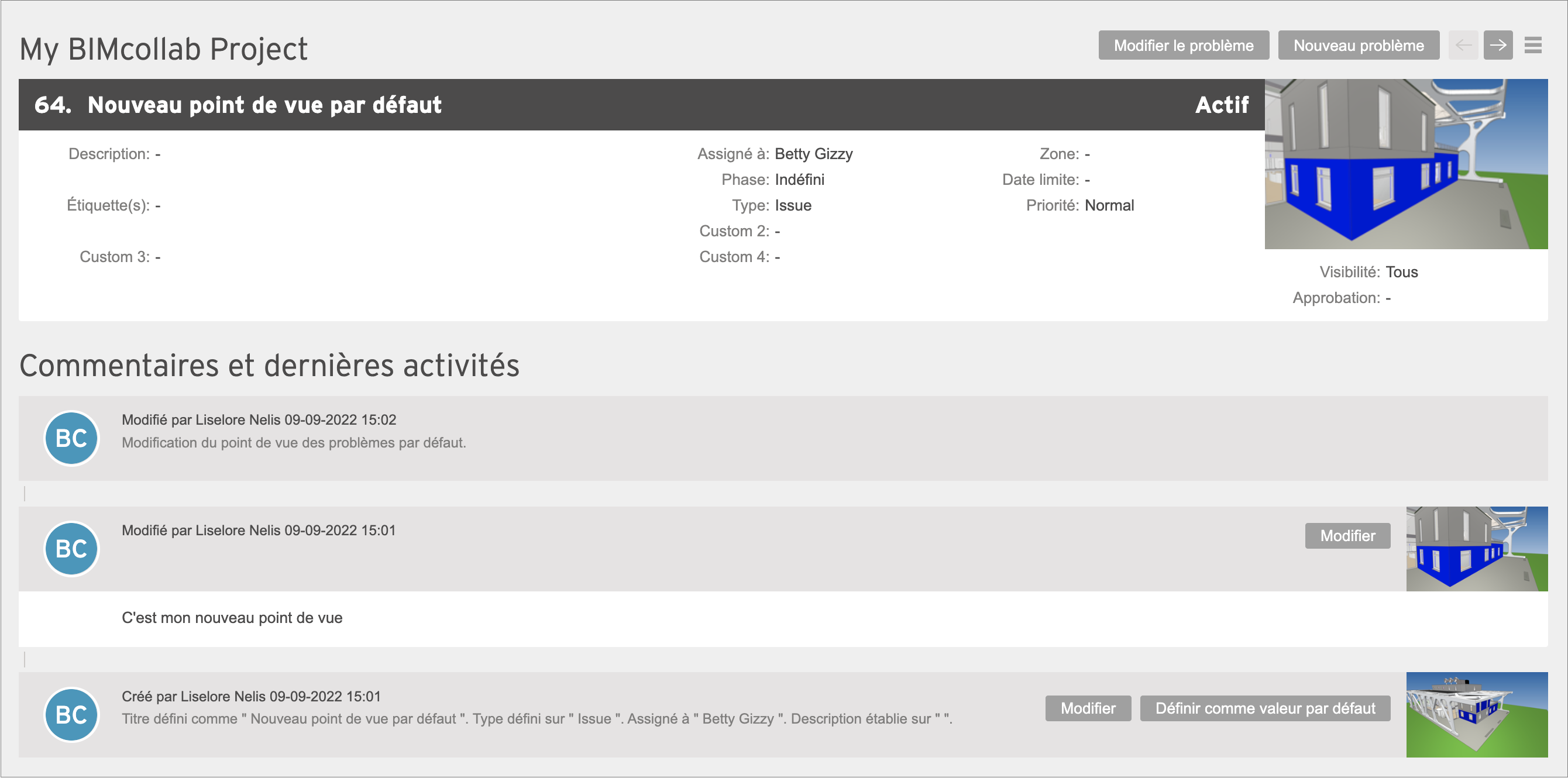Click the Commentaires et dernières activités heading
The width and height of the screenshot is (1568, 778).
tap(270, 365)
